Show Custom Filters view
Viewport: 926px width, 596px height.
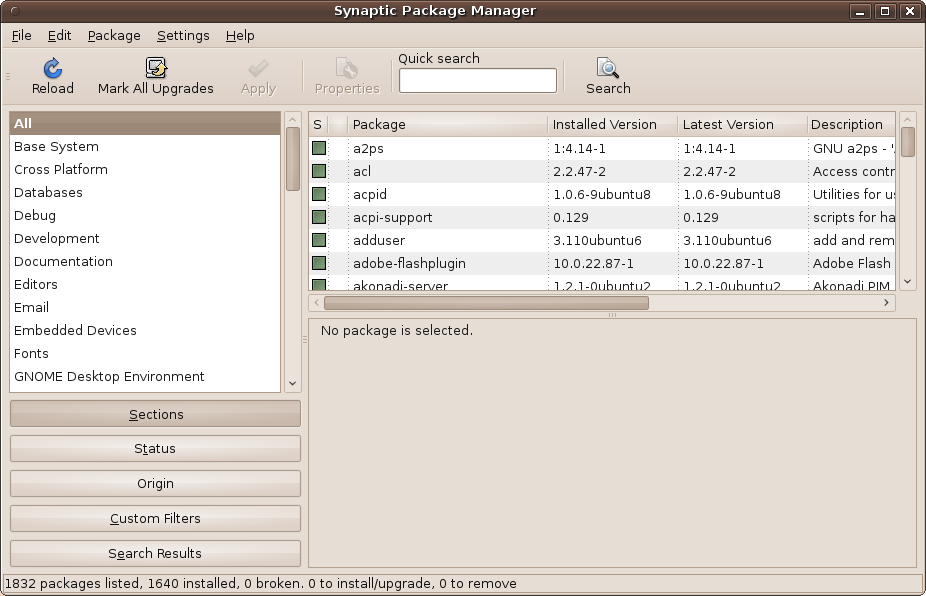point(155,518)
